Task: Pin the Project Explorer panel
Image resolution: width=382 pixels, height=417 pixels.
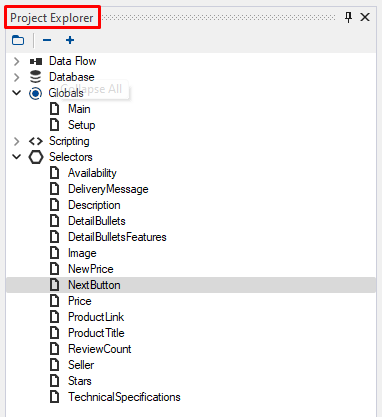Action: click(348, 17)
